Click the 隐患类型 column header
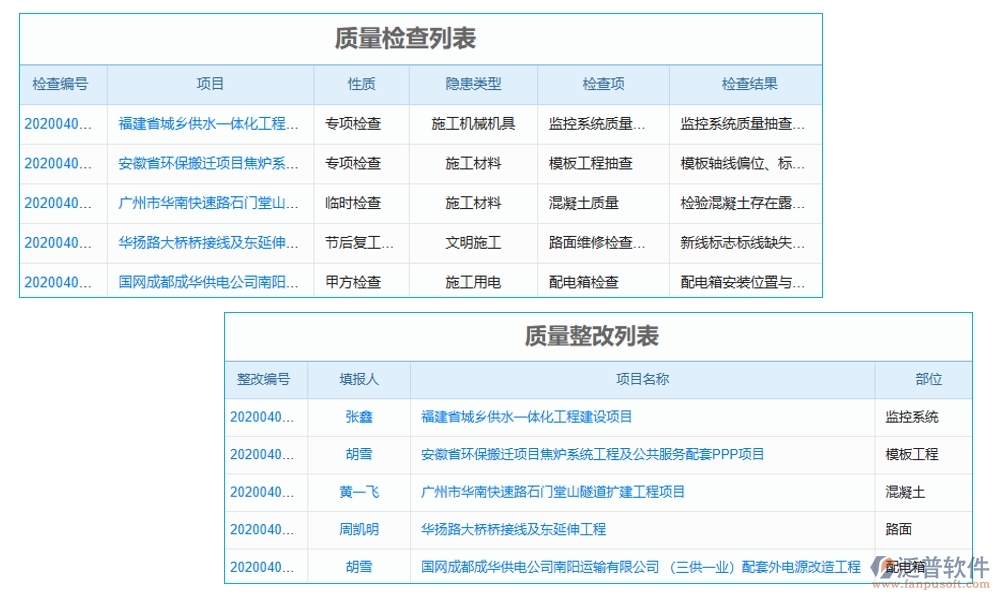Viewport: 1000px width, 600px height. [470, 84]
